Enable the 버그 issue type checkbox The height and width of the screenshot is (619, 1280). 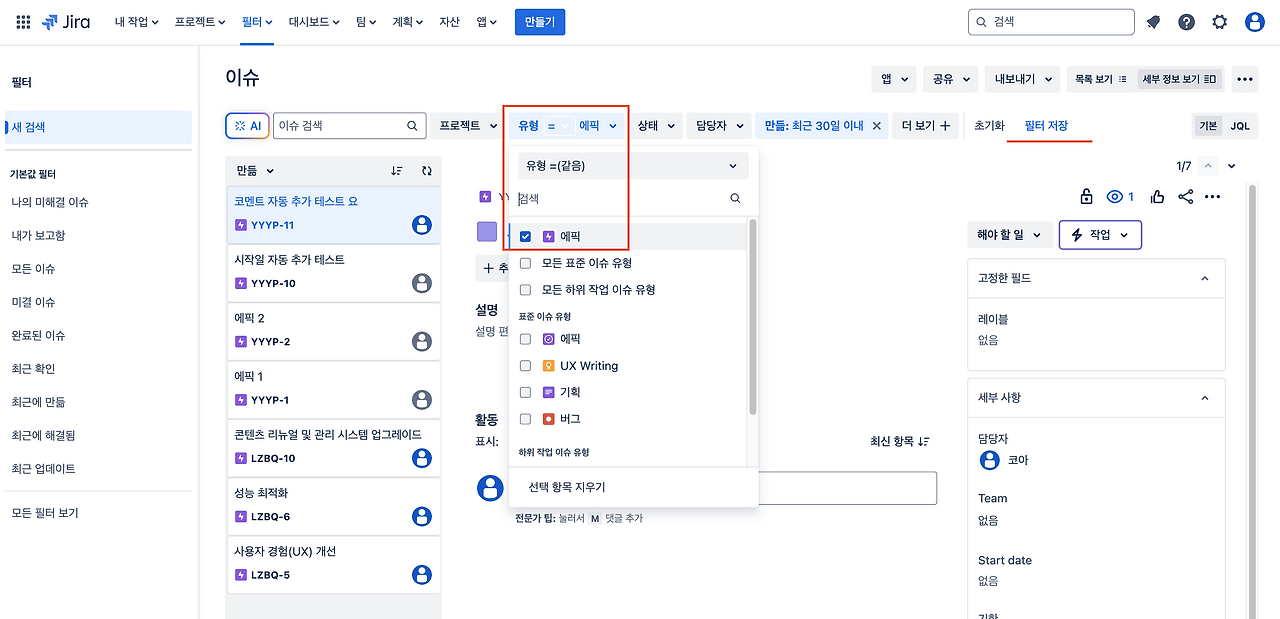click(525, 418)
